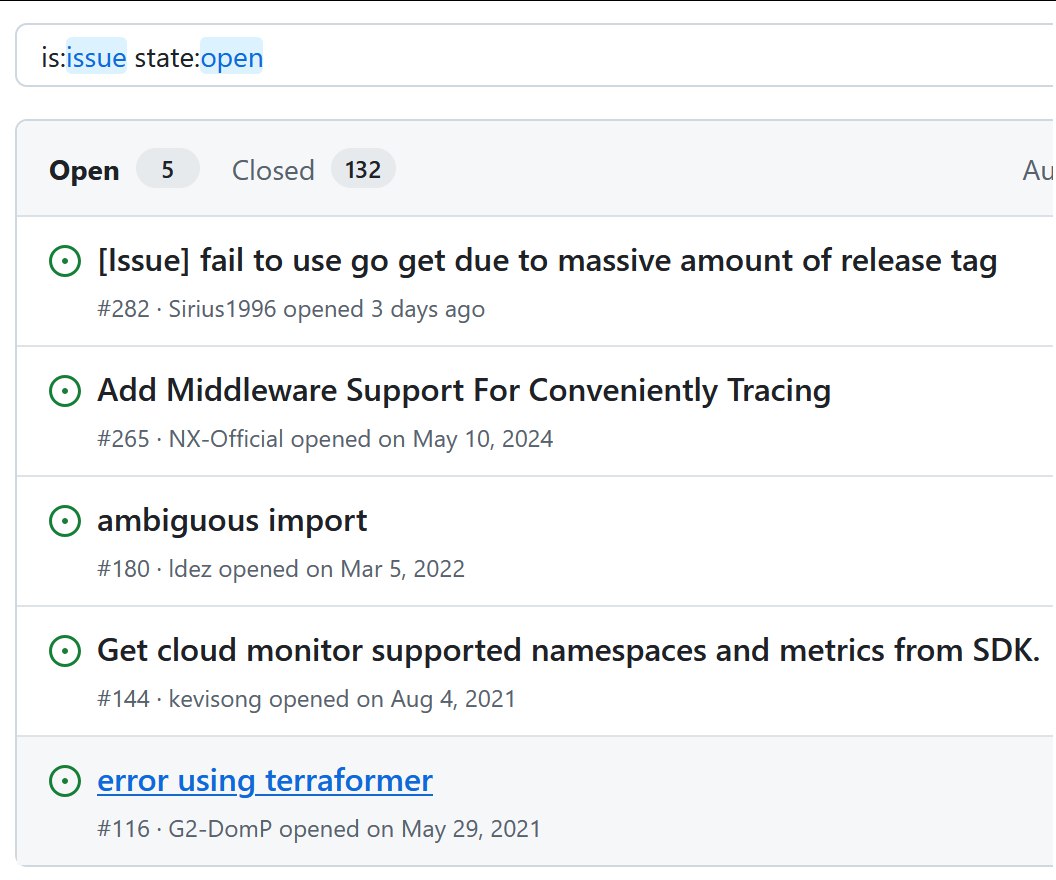Open the go get release tag issue
Screen dimensions: 1056x880
[547, 261]
